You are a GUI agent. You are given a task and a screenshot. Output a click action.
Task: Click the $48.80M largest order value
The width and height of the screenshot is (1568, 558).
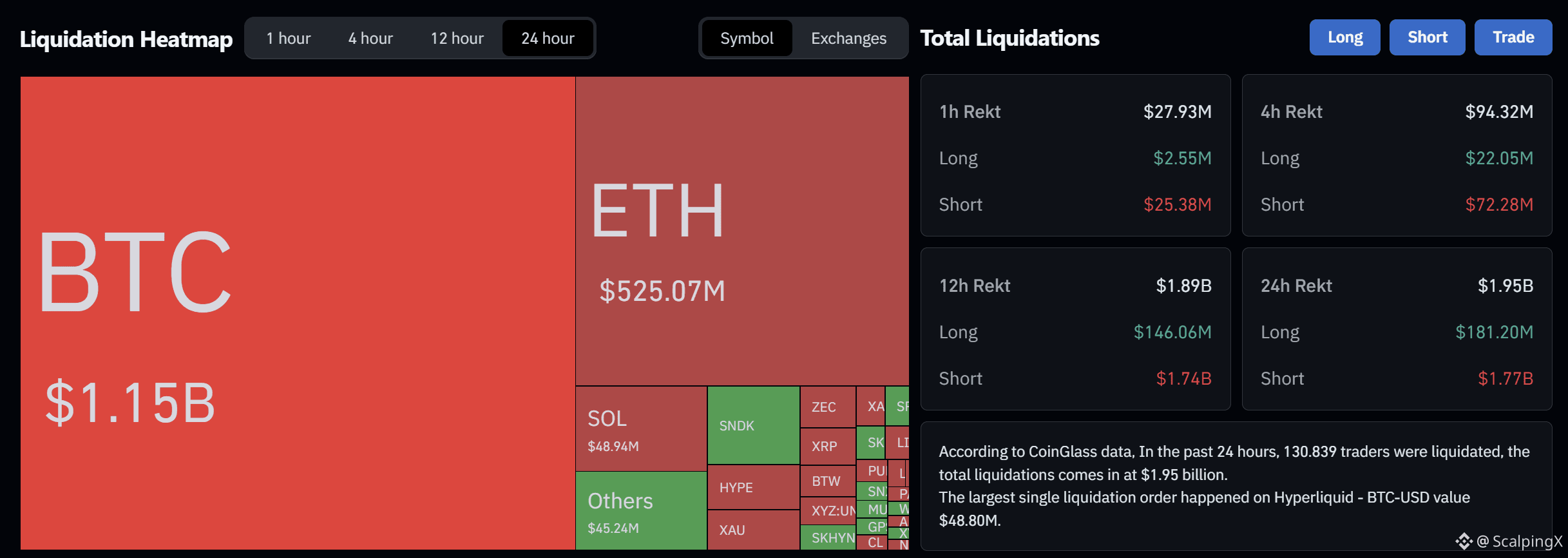tap(970, 521)
